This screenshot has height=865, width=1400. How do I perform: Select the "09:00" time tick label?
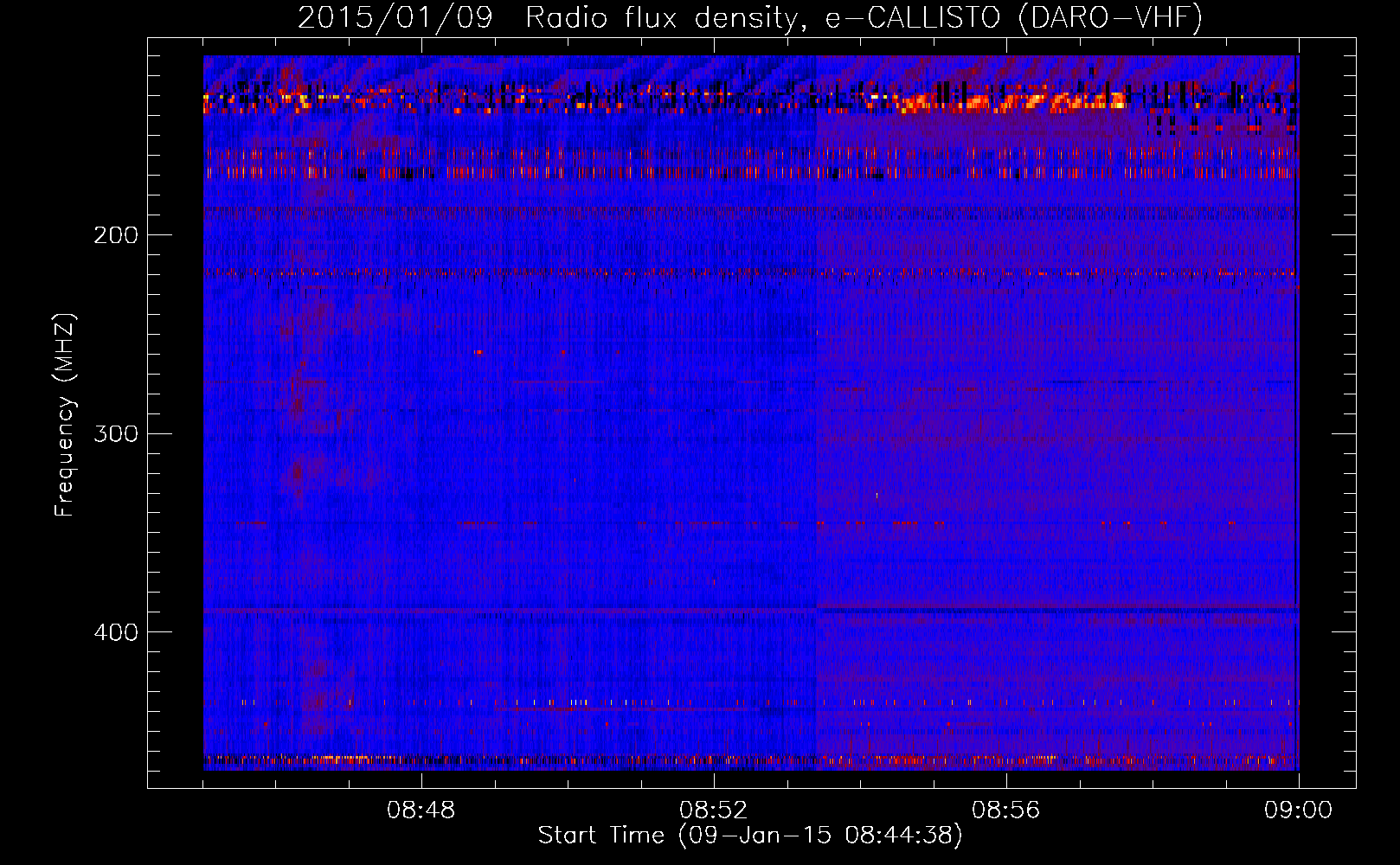coord(1298,811)
